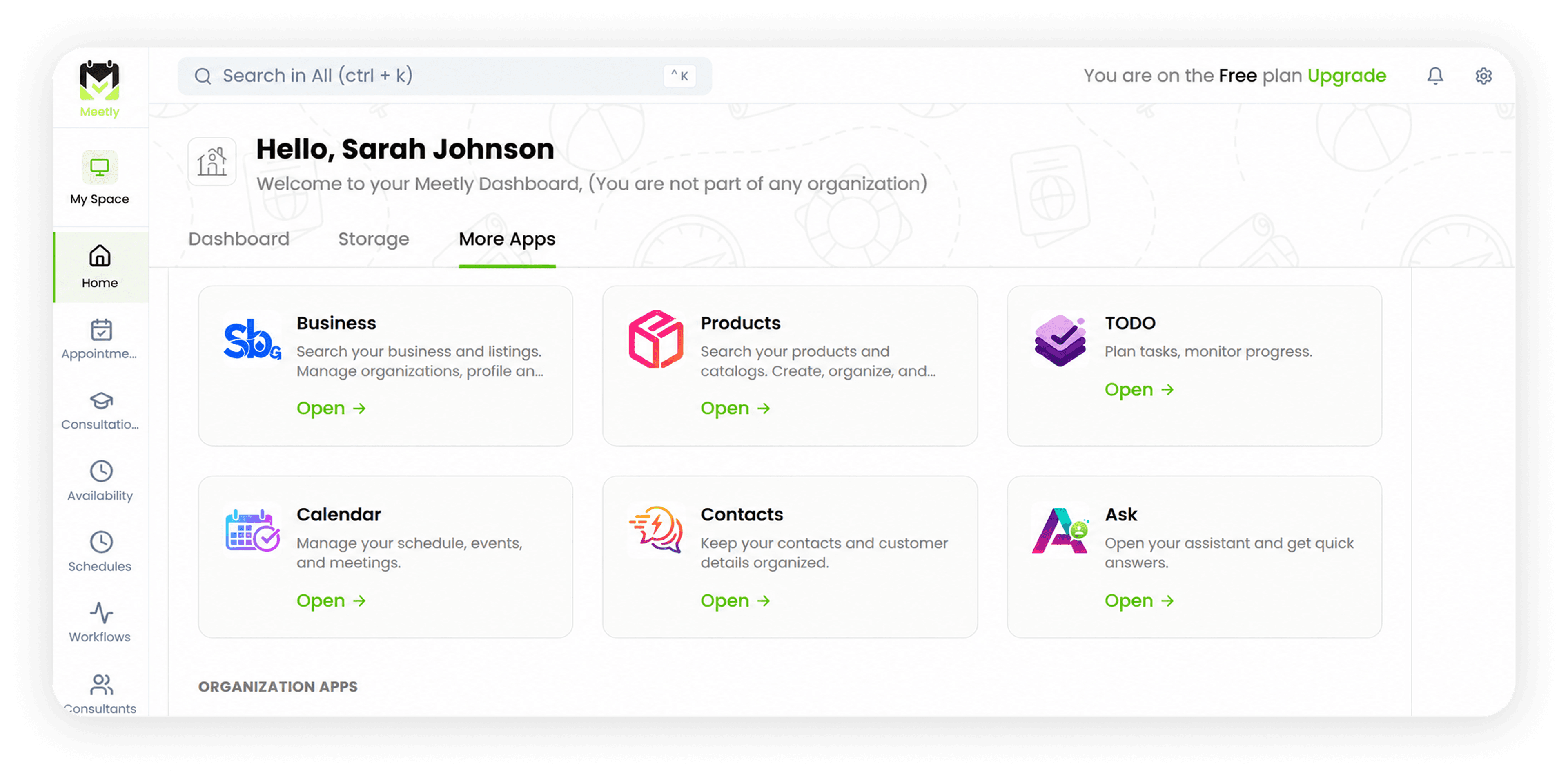Click the Meetly logo icon

tap(99, 80)
